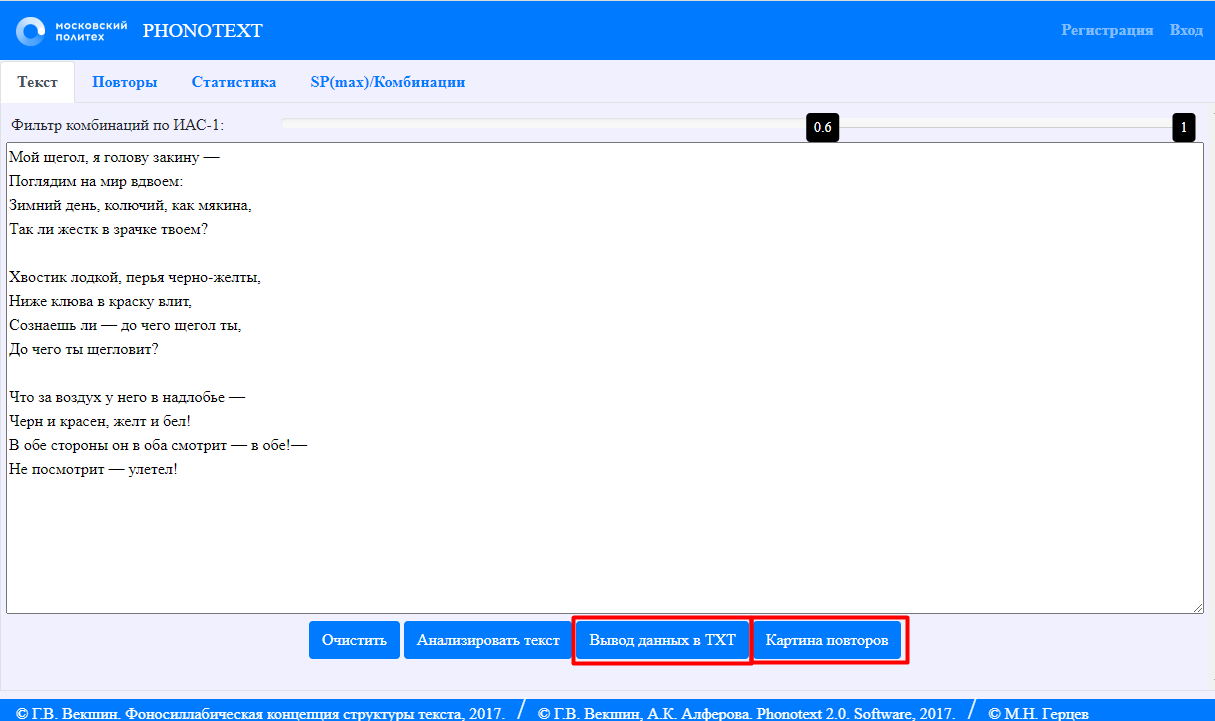Click the line 'Так ли жестк в зрачке твоем?'
This screenshot has height=721, width=1215.
(x=109, y=229)
